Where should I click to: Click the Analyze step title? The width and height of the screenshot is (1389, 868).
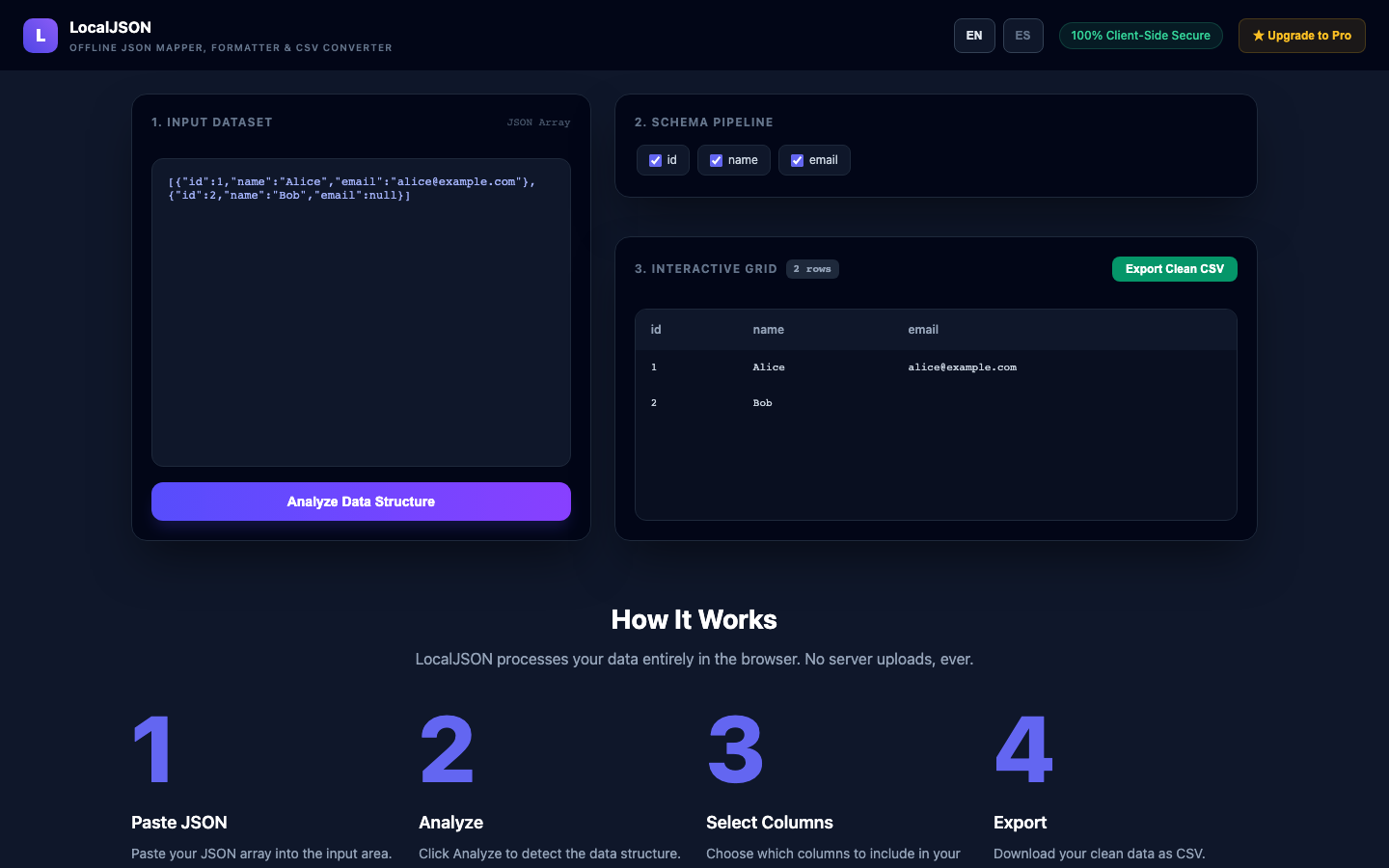pos(450,823)
